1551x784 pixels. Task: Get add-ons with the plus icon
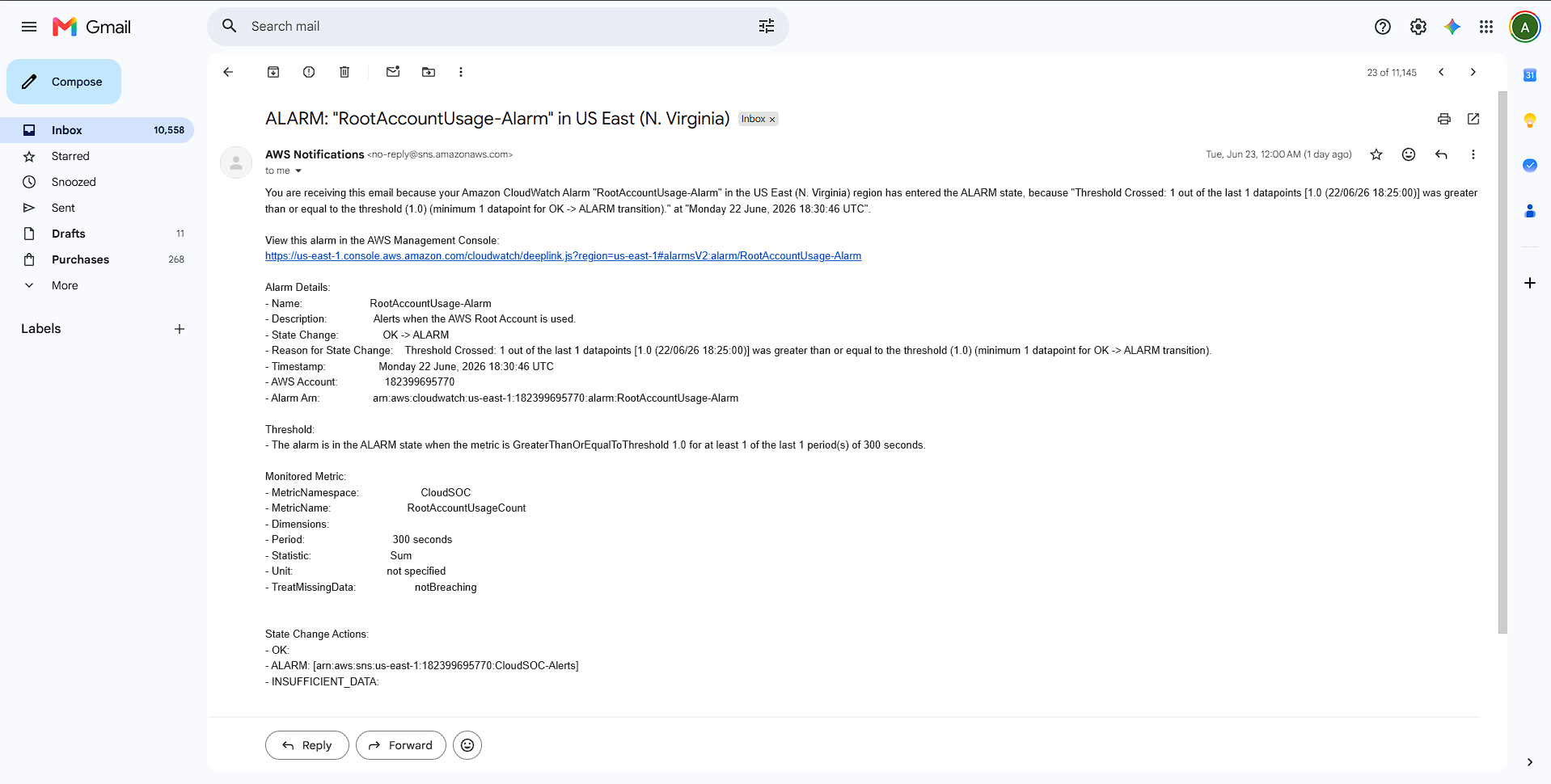click(x=1530, y=283)
